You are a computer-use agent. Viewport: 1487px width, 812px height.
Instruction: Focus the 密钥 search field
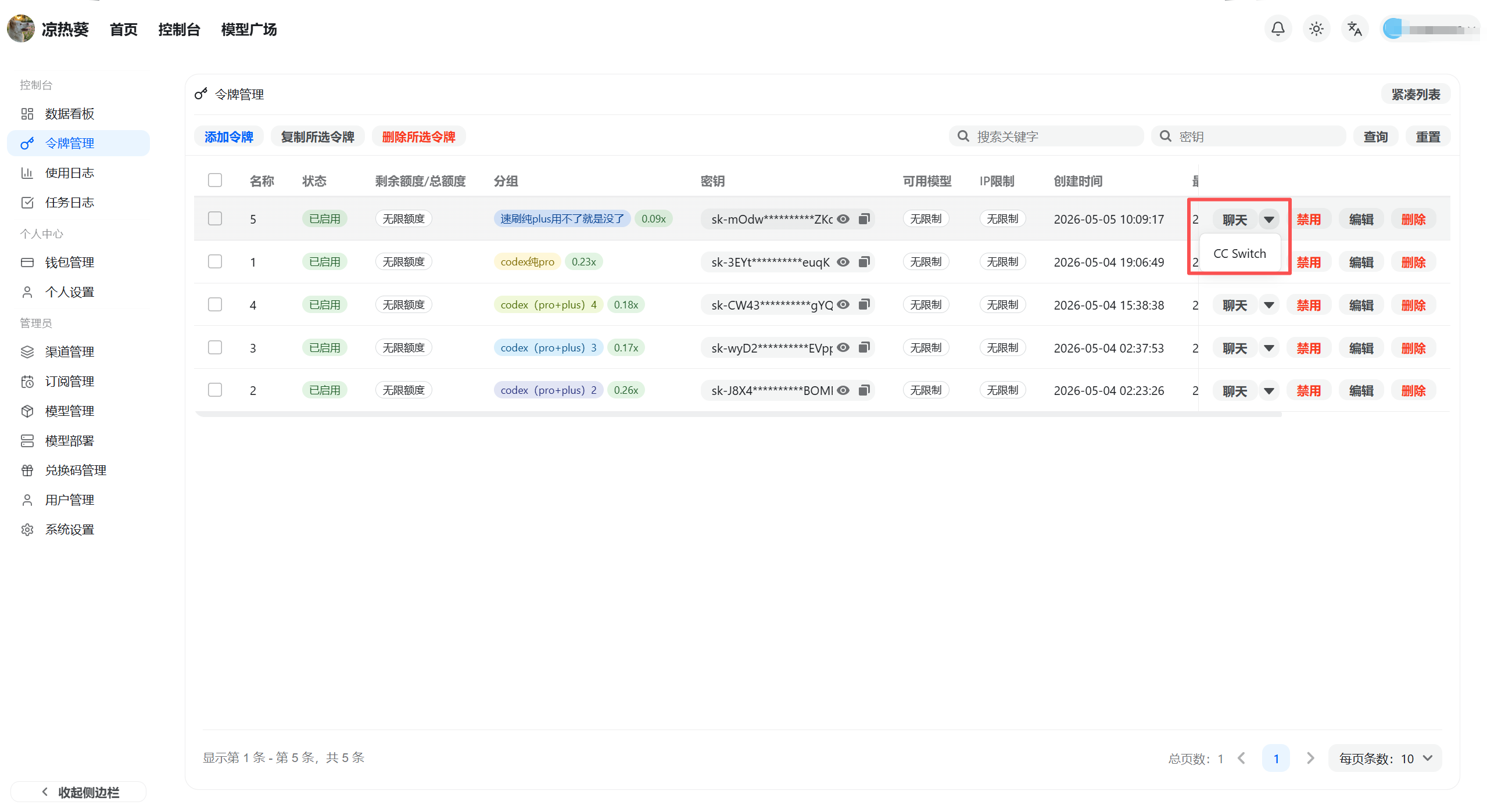[x=1248, y=137]
